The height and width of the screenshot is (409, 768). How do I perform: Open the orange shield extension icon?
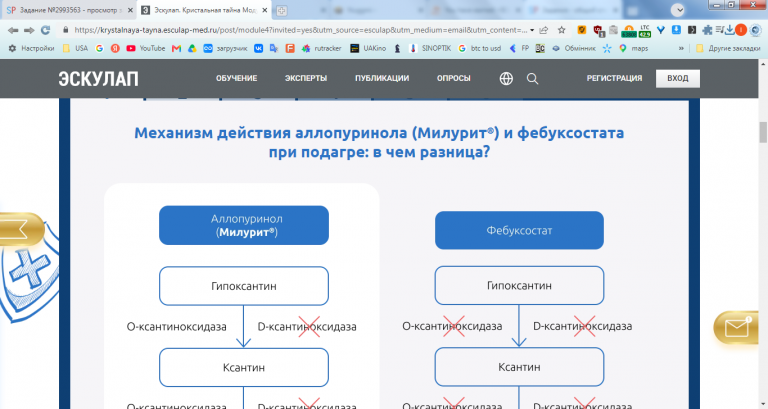click(581, 30)
